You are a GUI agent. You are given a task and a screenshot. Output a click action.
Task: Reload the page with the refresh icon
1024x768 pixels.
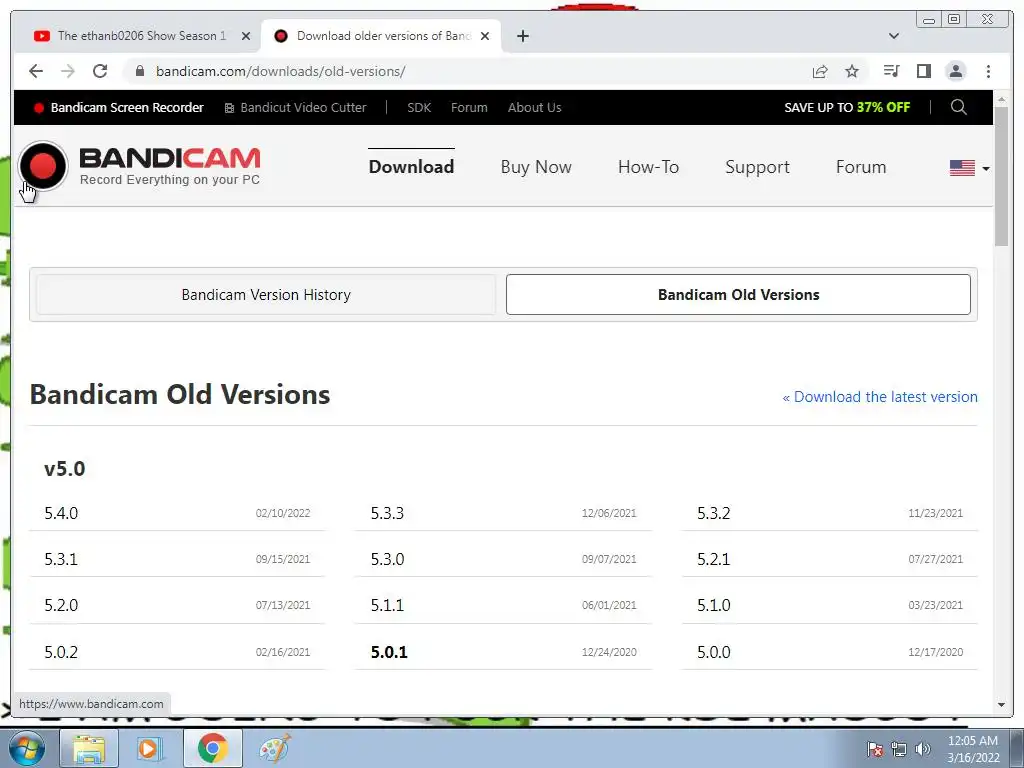[x=100, y=71]
